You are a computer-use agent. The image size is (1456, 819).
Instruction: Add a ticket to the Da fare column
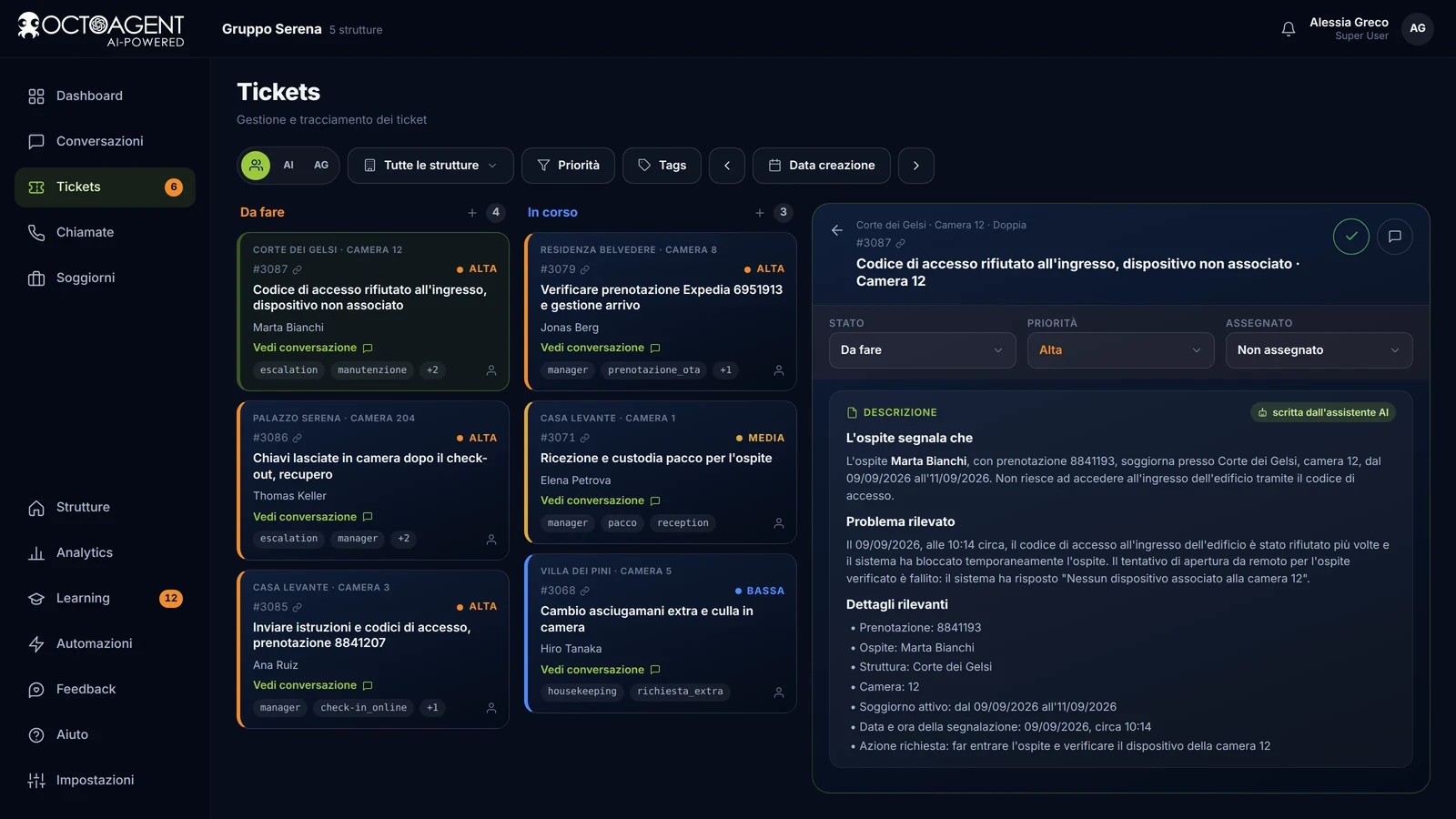(472, 213)
